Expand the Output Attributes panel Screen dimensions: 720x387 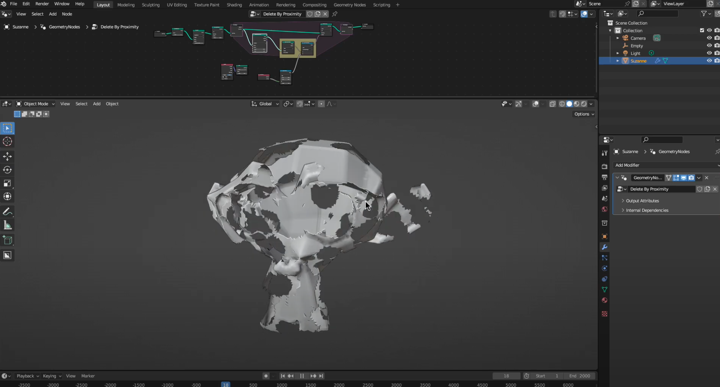coord(641,201)
